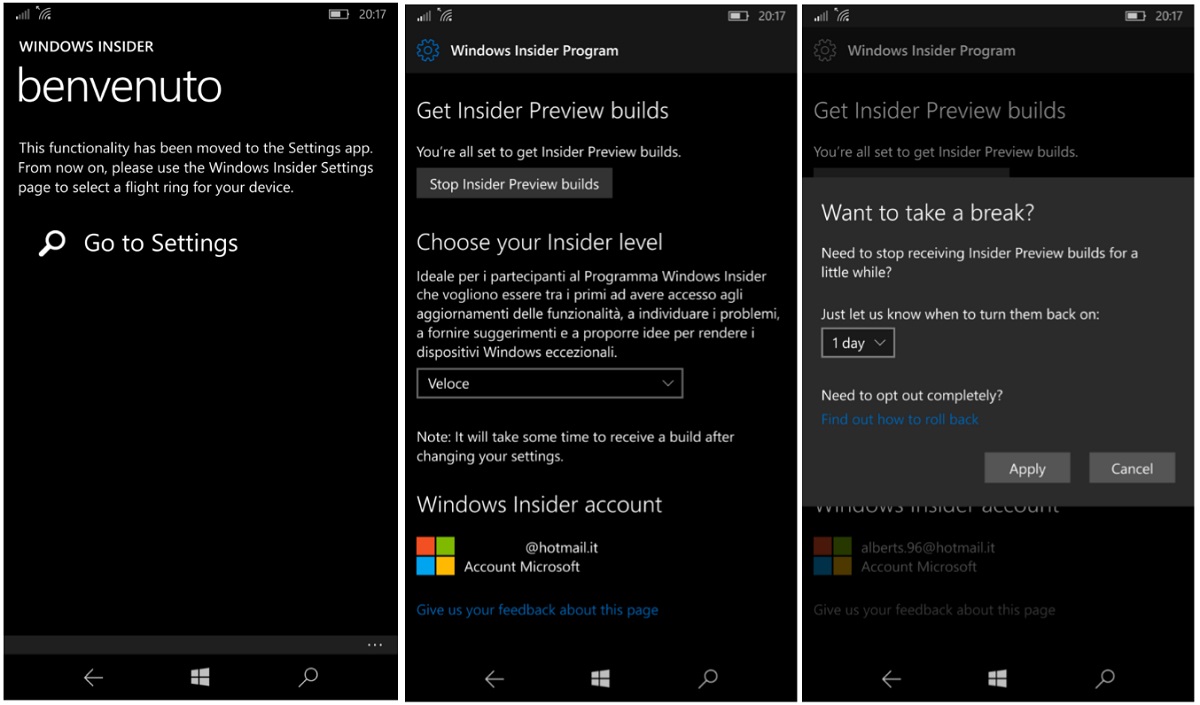
Task: Click Microsoft logo next to @hotmail.it account
Action: [436, 556]
